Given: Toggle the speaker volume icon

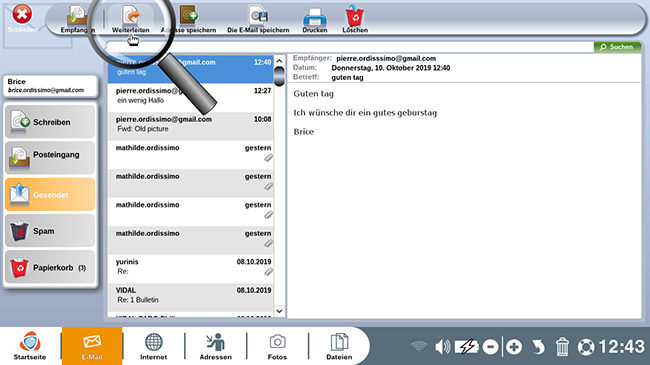Looking at the screenshot, I should point(443,346).
